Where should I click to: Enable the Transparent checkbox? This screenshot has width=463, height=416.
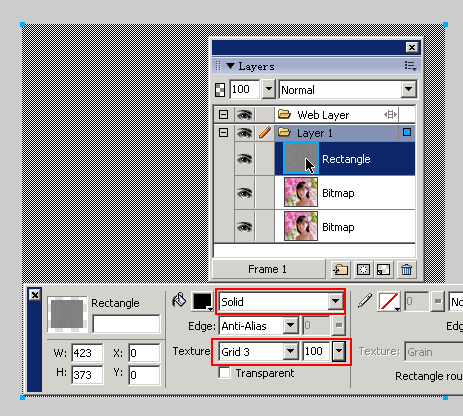225,373
